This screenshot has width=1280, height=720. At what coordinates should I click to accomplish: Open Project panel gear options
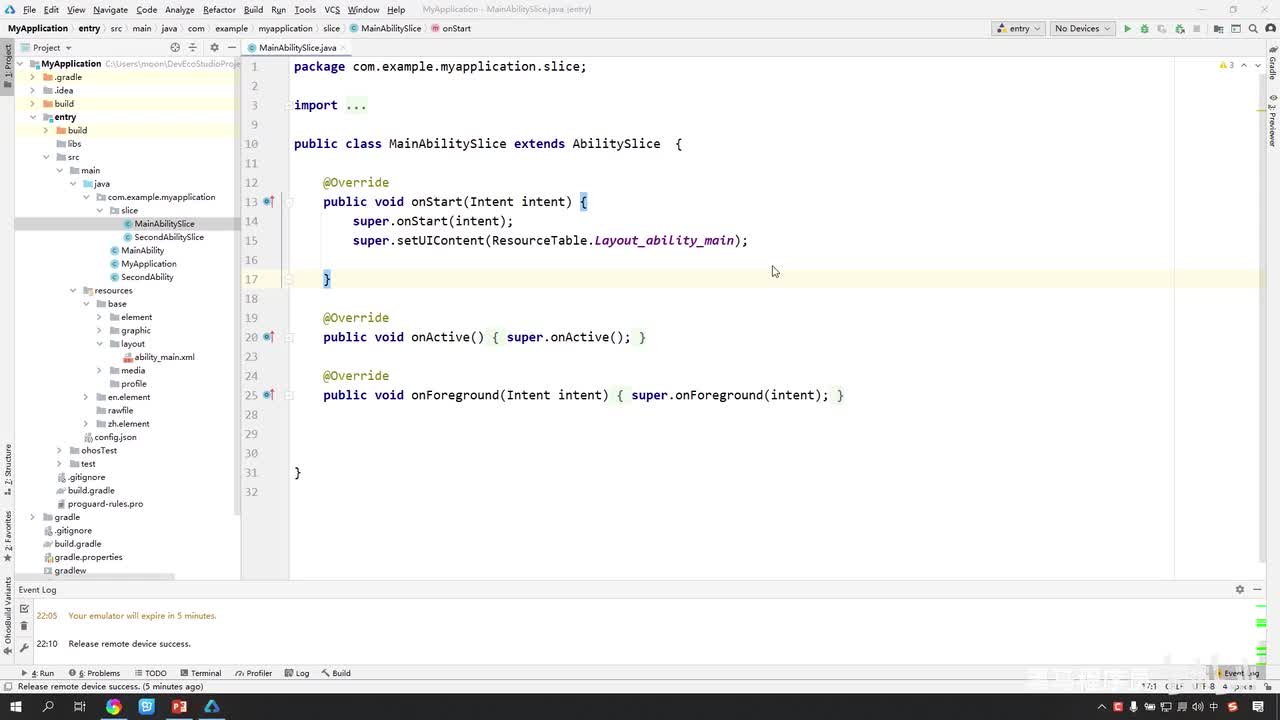[x=214, y=47]
